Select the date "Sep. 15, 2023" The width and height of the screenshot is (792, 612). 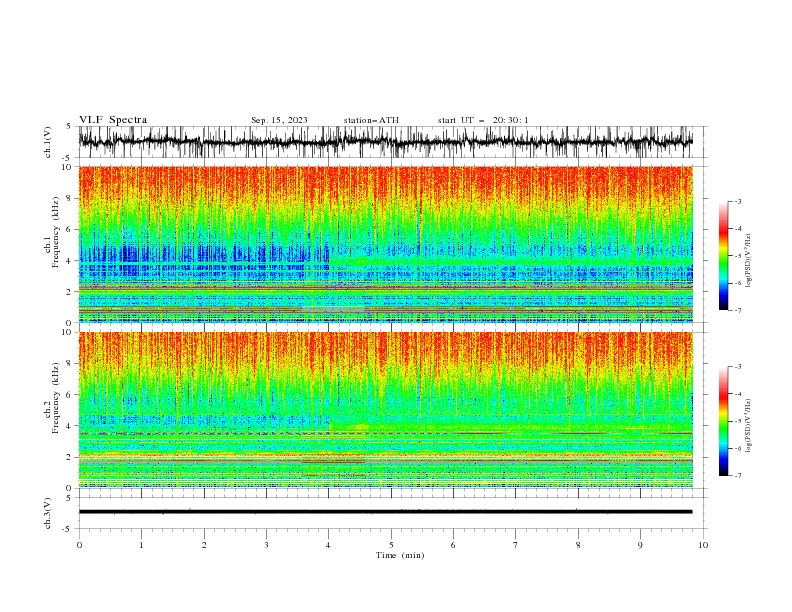point(279,120)
